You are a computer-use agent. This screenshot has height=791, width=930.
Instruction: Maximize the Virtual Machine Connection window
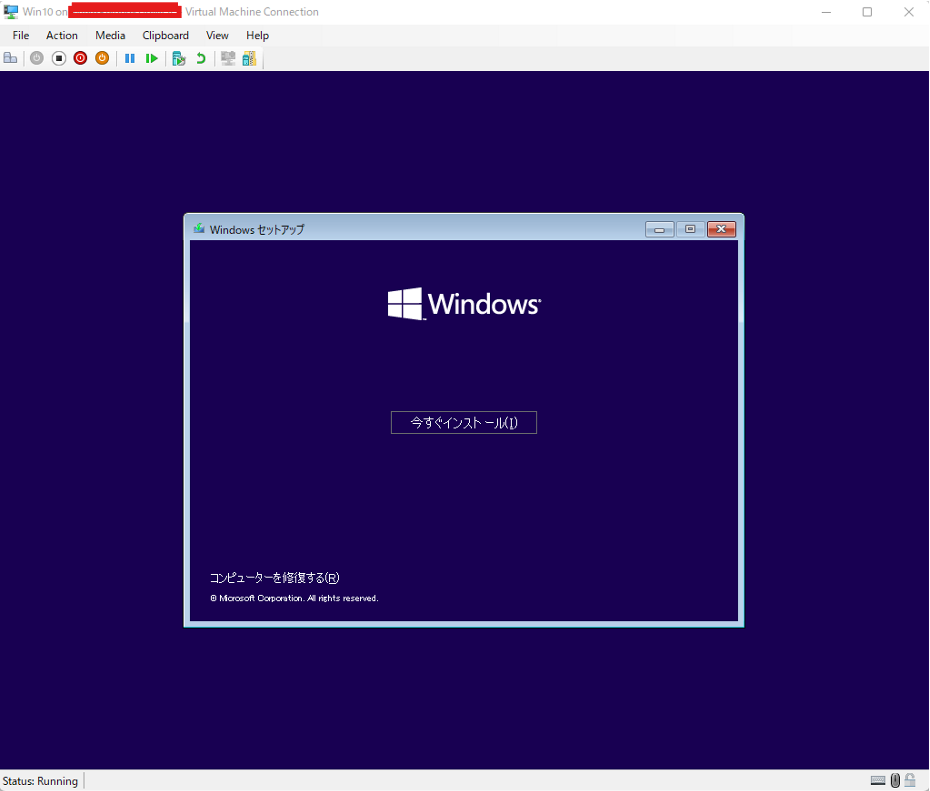(867, 12)
